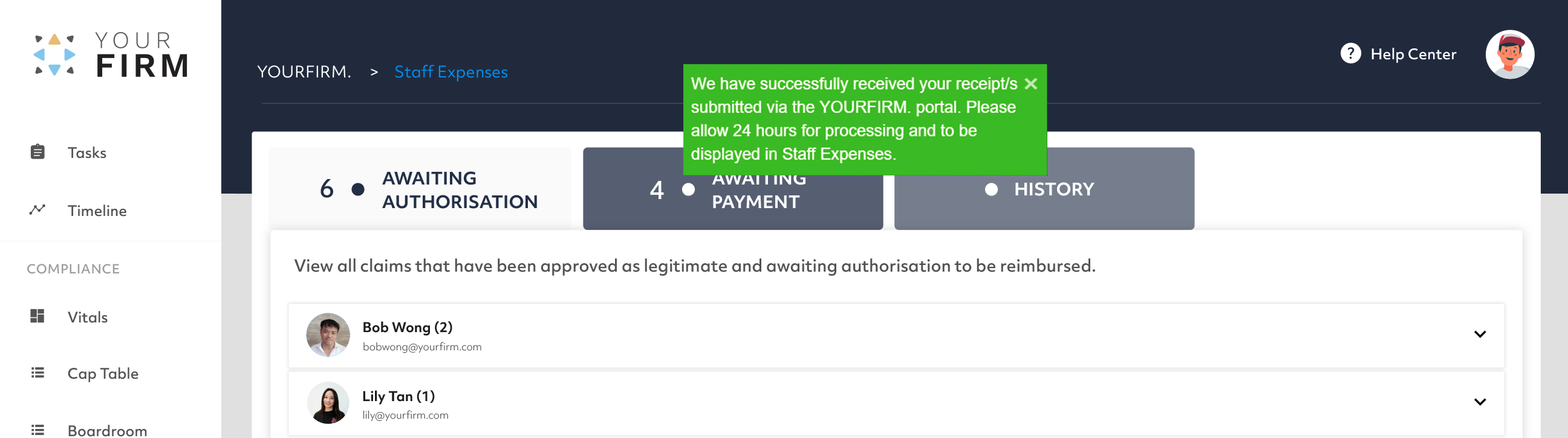Open Timeline in the sidebar
This screenshot has height=438, width=1568.
(97, 210)
